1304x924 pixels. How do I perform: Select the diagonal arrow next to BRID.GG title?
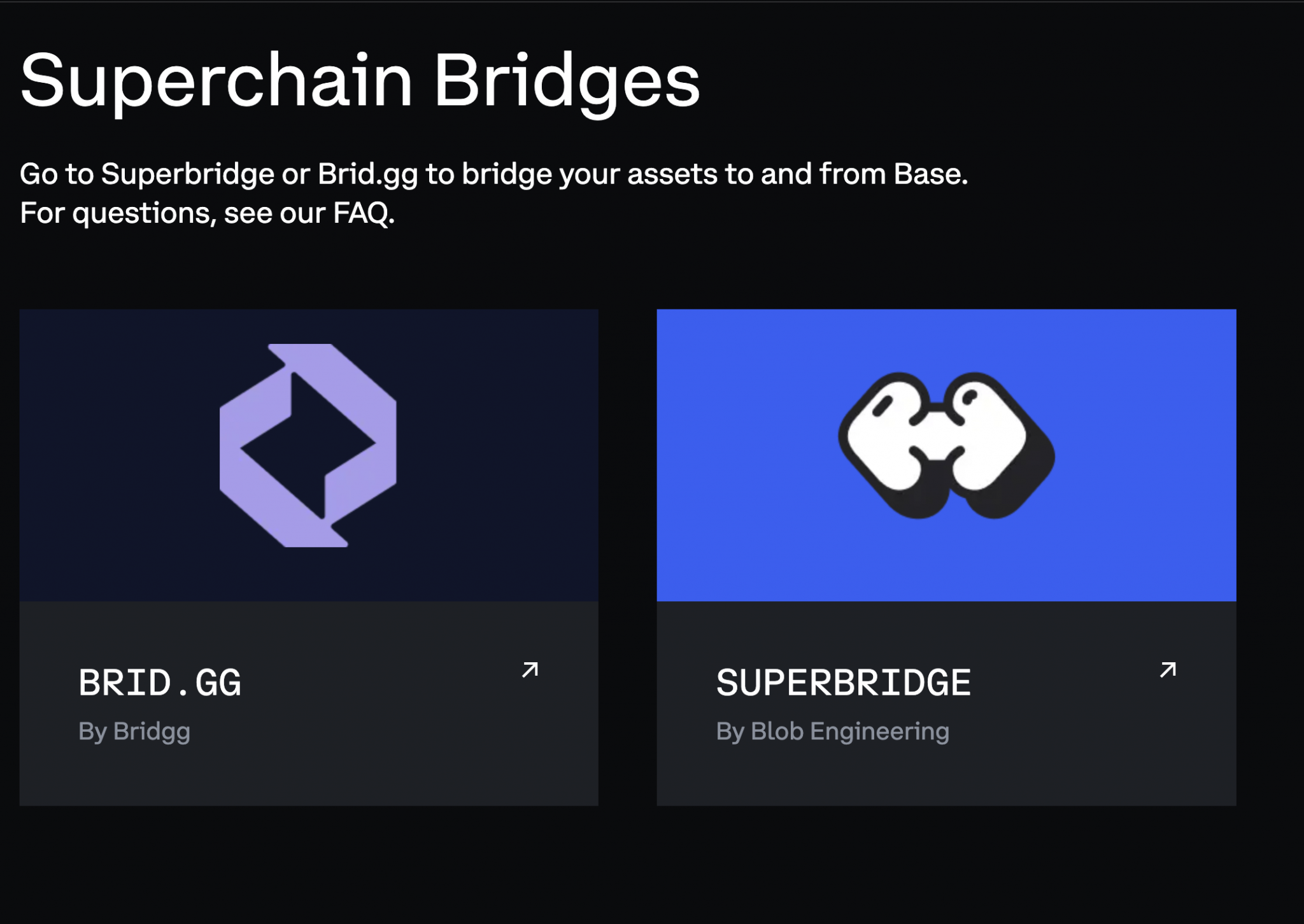coord(530,669)
